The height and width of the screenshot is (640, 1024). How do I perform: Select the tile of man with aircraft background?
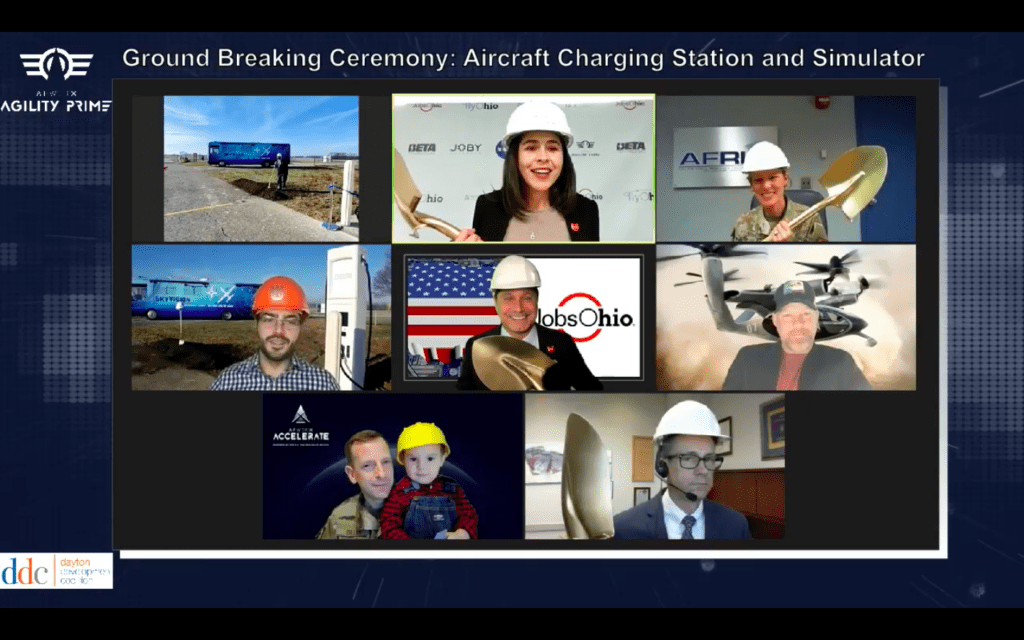pyautogui.click(x=786, y=317)
